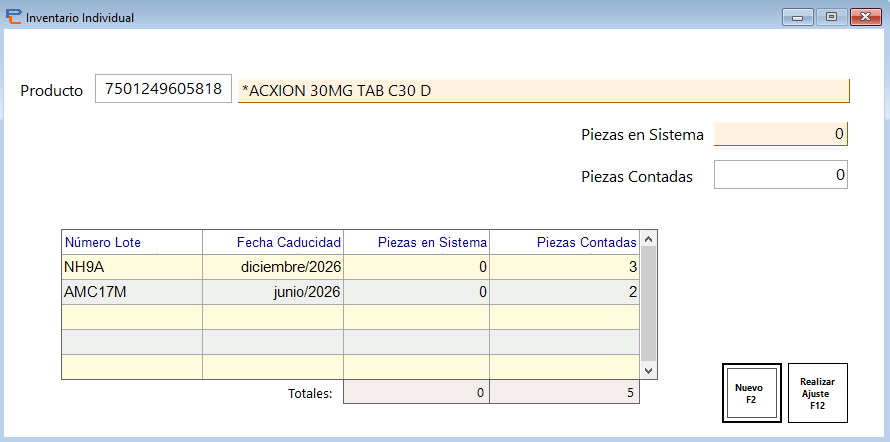Click the Totales system value 0
This screenshot has height=442, width=890.
pos(417,393)
